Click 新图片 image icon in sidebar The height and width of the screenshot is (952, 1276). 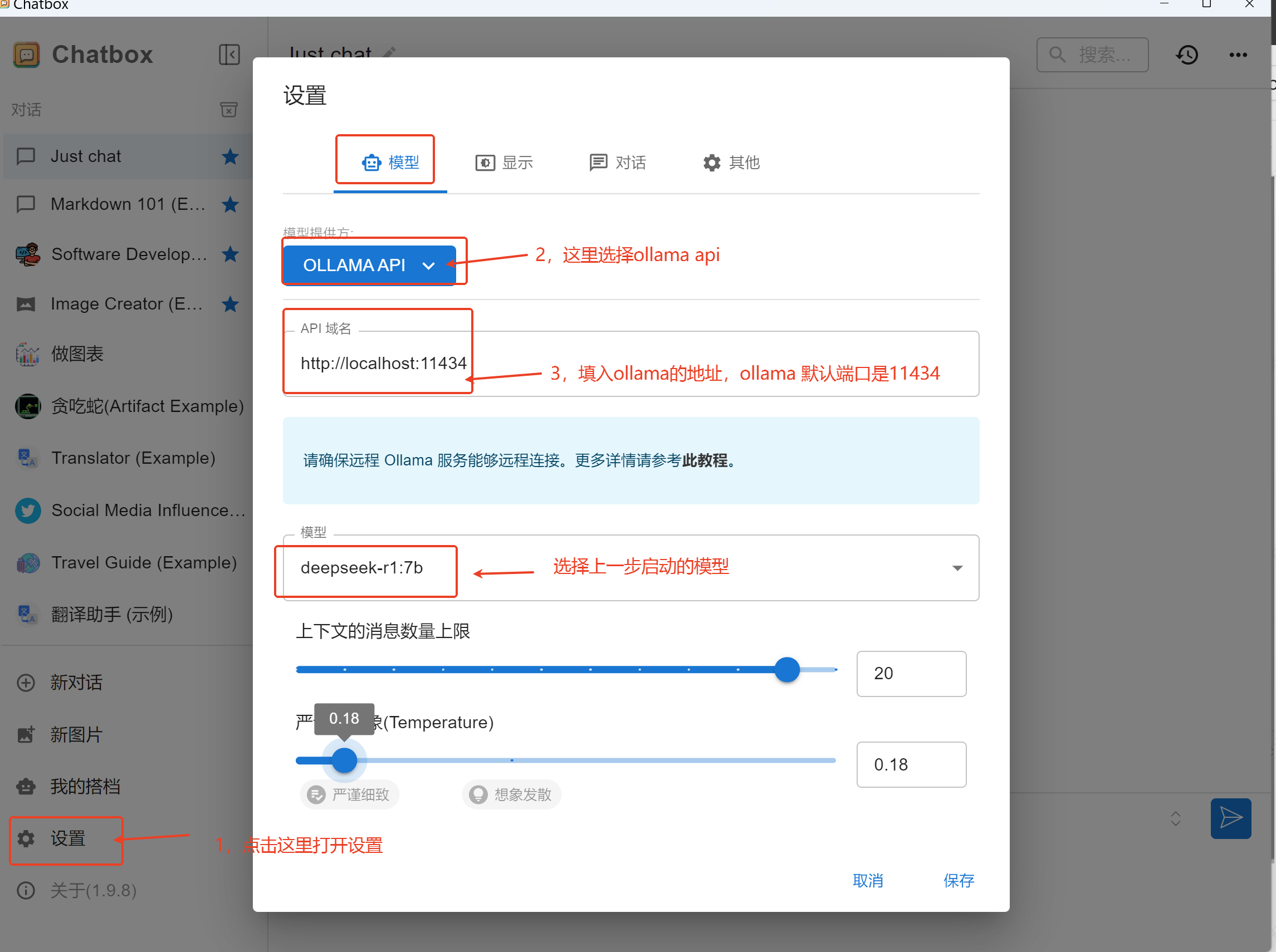[26, 734]
